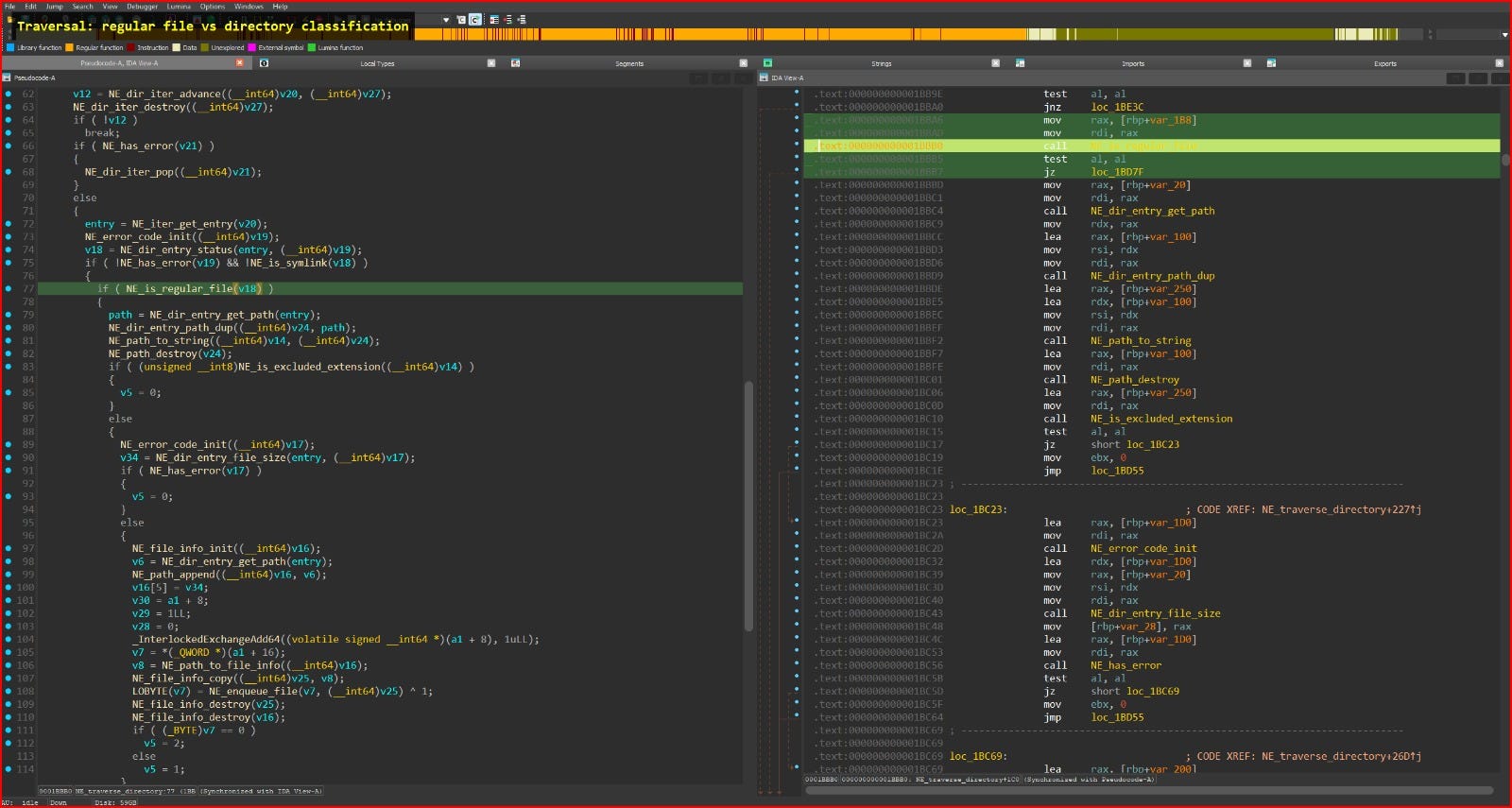
Task: Click NE_is_regular_file on pseudocode line 77
Action: 180,288
